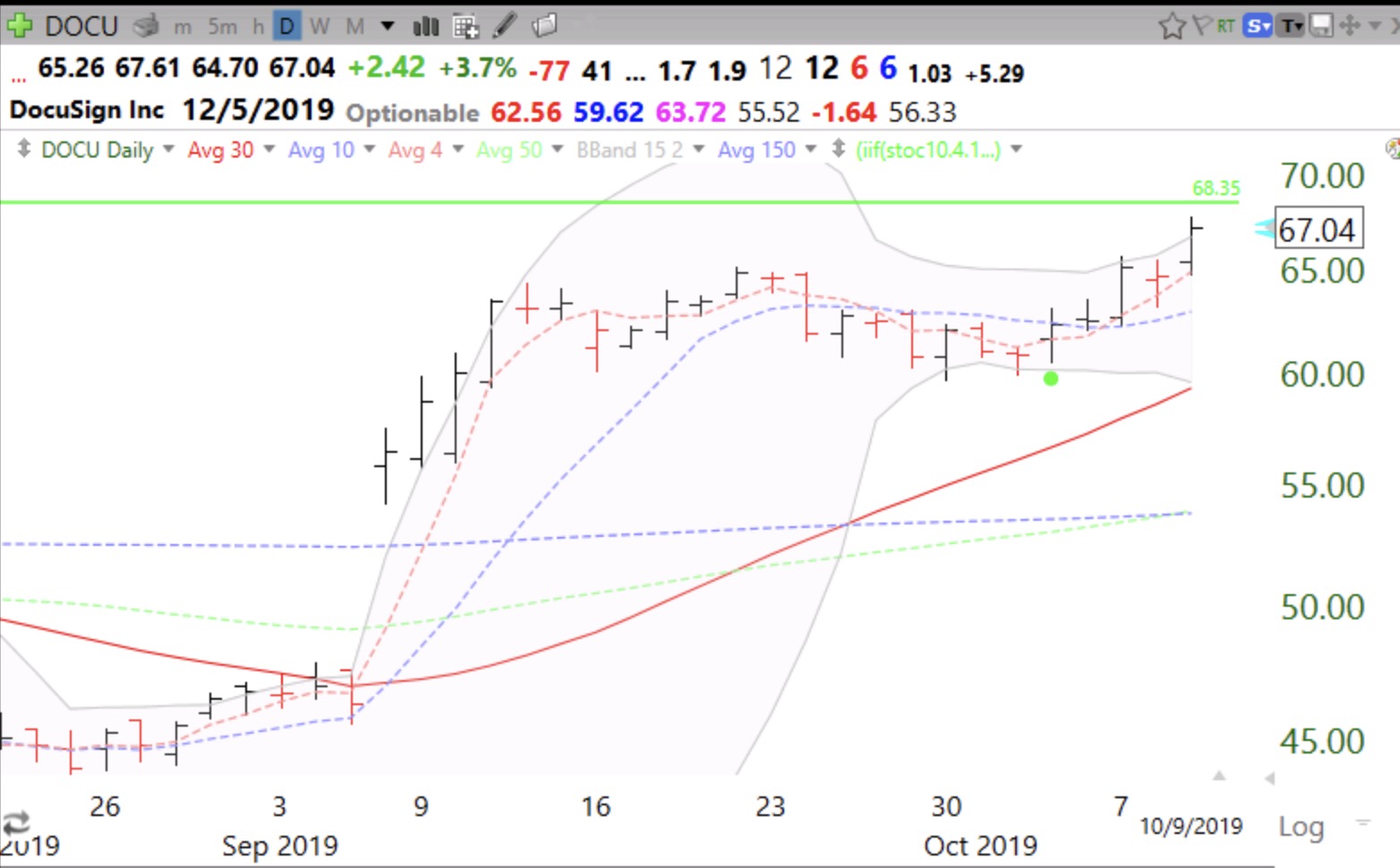Click the 10/9/2019 date label

click(x=1191, y=826)
